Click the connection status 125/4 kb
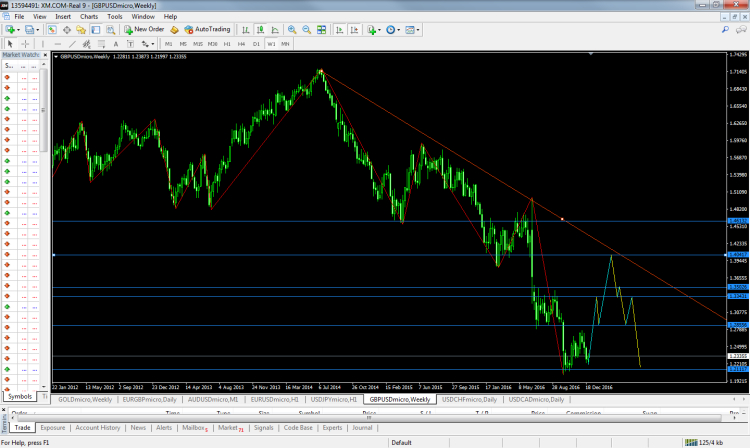 [704, 442]
